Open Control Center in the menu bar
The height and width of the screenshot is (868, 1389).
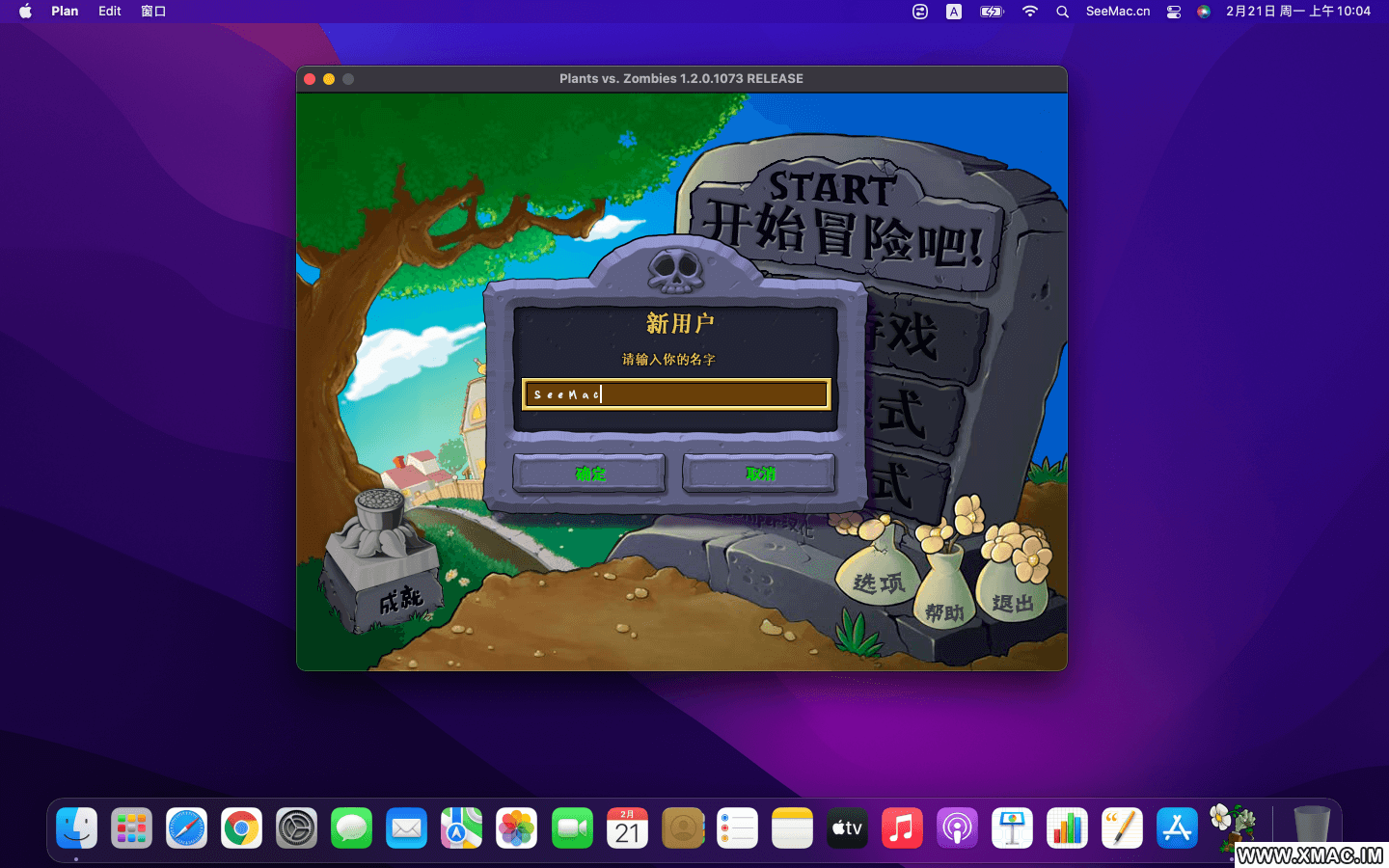pos(1174,12)
